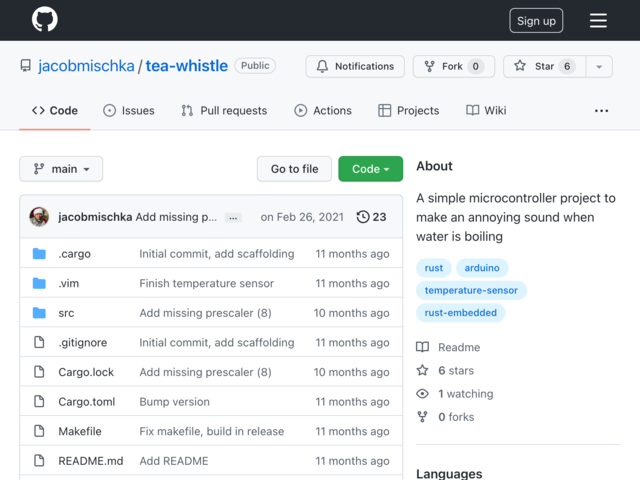The image size is (640, 480).
Task: Open the Notifications bell button
Action: point(355,67)
